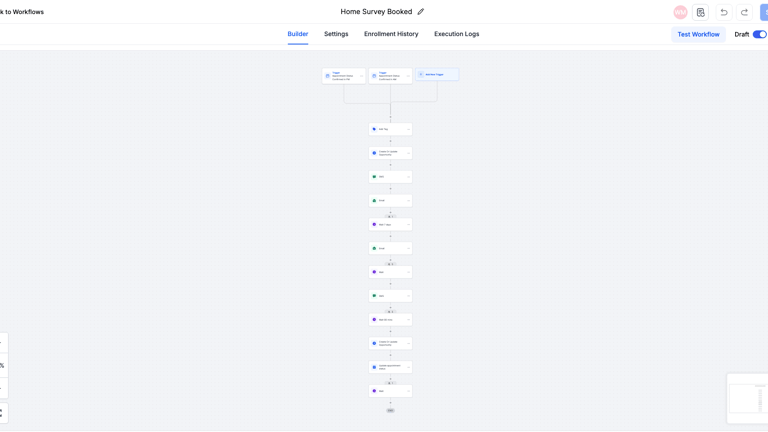Click the first SMS action icon
768x432 pixels.
374,177
